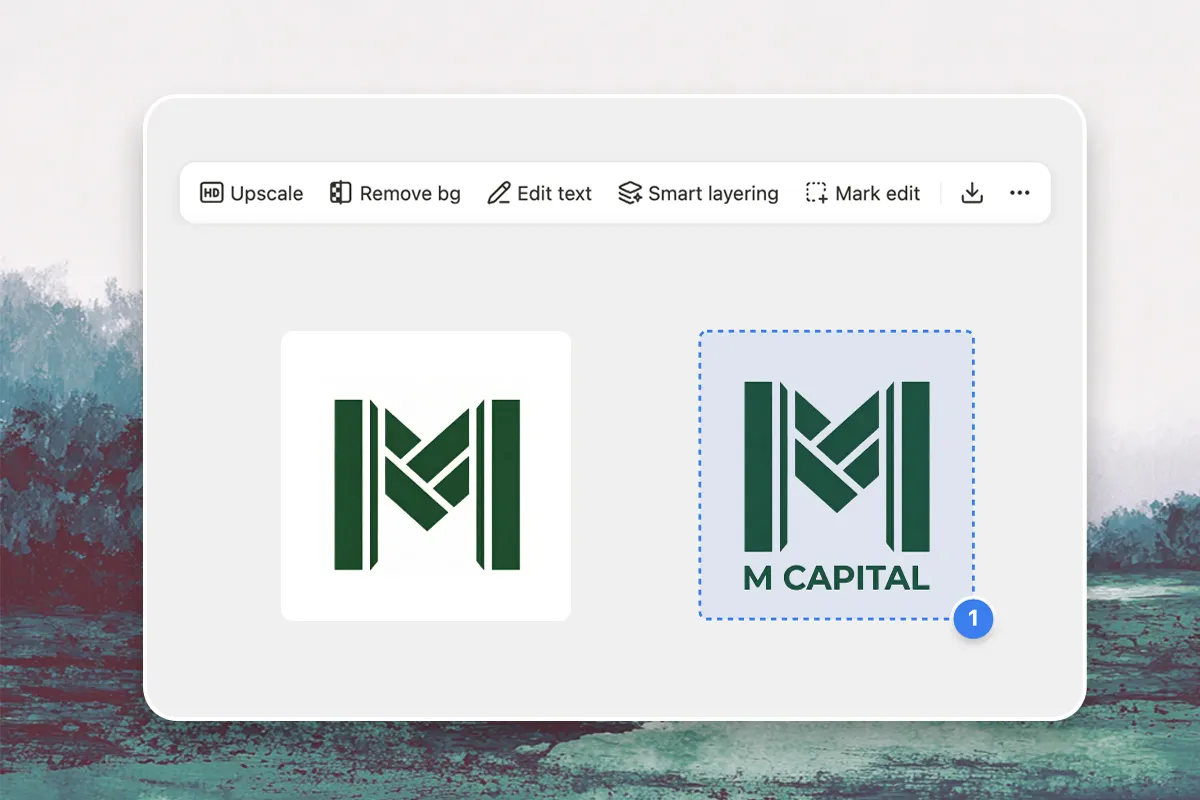Click the pencil icon for Edit text
The width and height of the screenshot is (1200, 800).
(x=498, y=193)
